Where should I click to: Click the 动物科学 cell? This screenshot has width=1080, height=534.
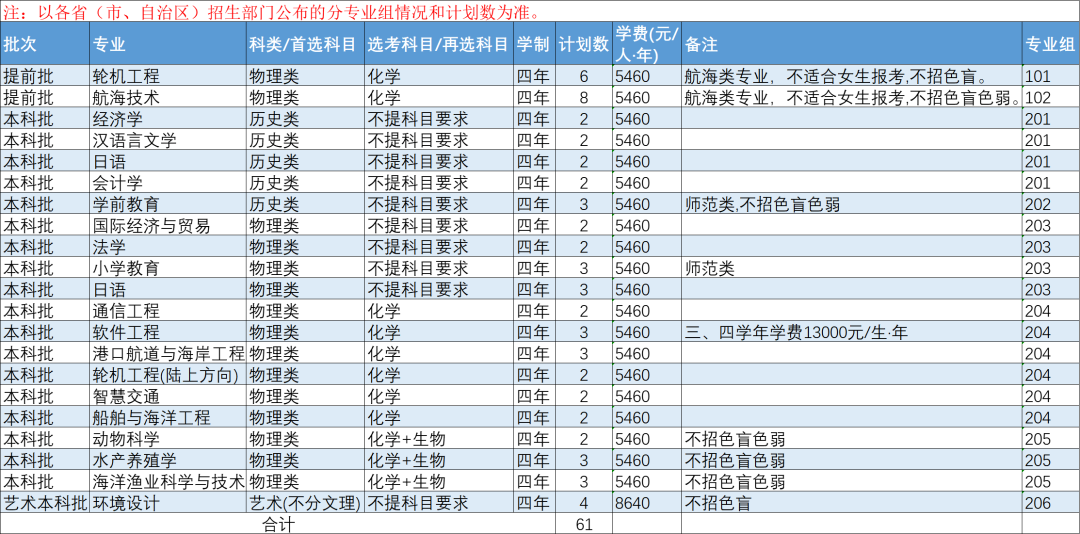[x=168, y=439]
